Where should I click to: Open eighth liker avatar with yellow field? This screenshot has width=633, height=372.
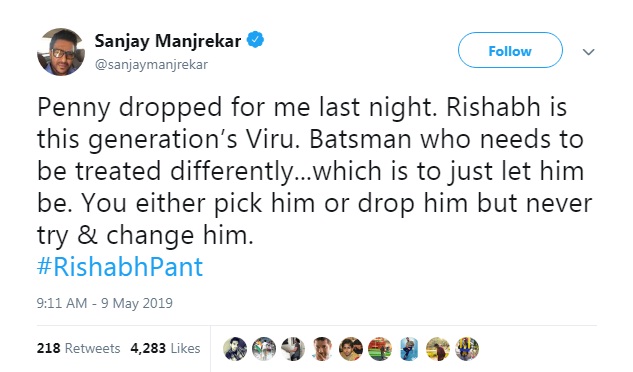(438, 349)
